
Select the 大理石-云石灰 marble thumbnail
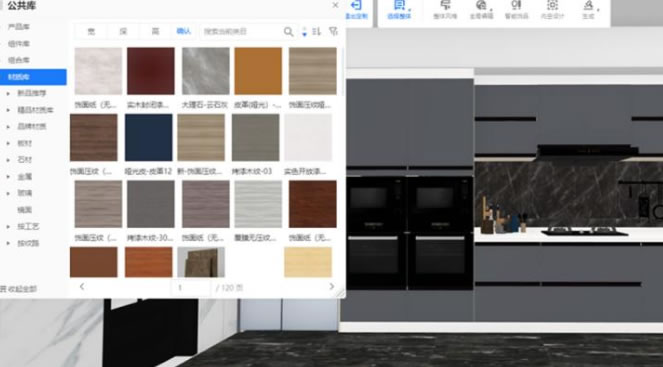[206, 71]
